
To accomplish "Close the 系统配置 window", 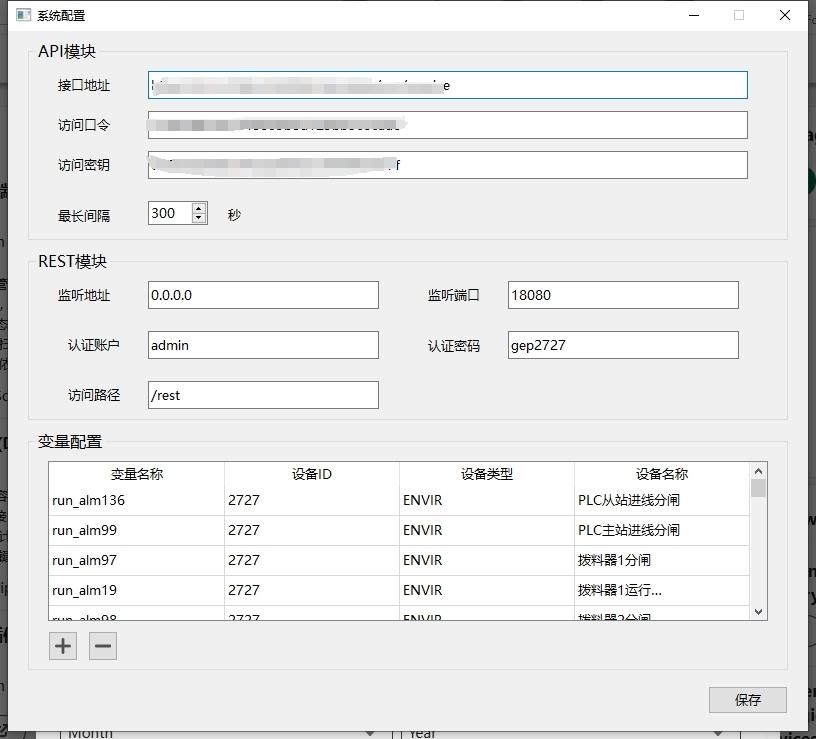I will 785,15.
